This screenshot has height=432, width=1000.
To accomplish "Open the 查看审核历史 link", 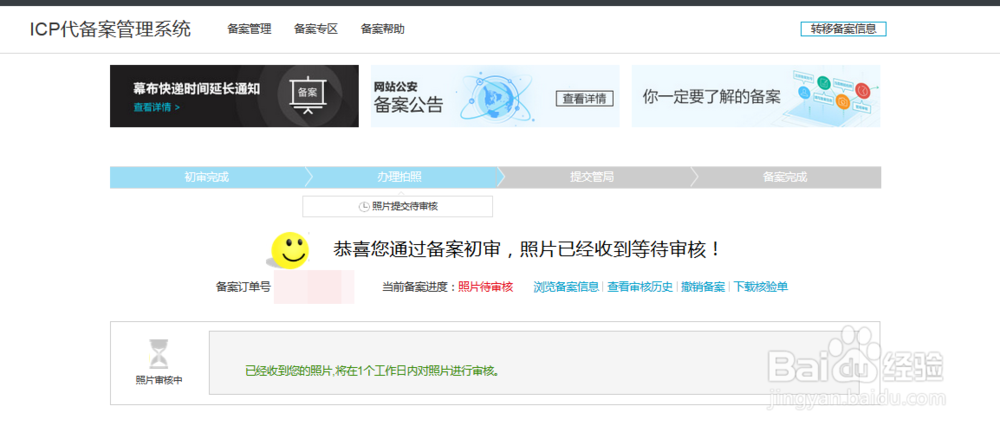I will coord(640,287).
